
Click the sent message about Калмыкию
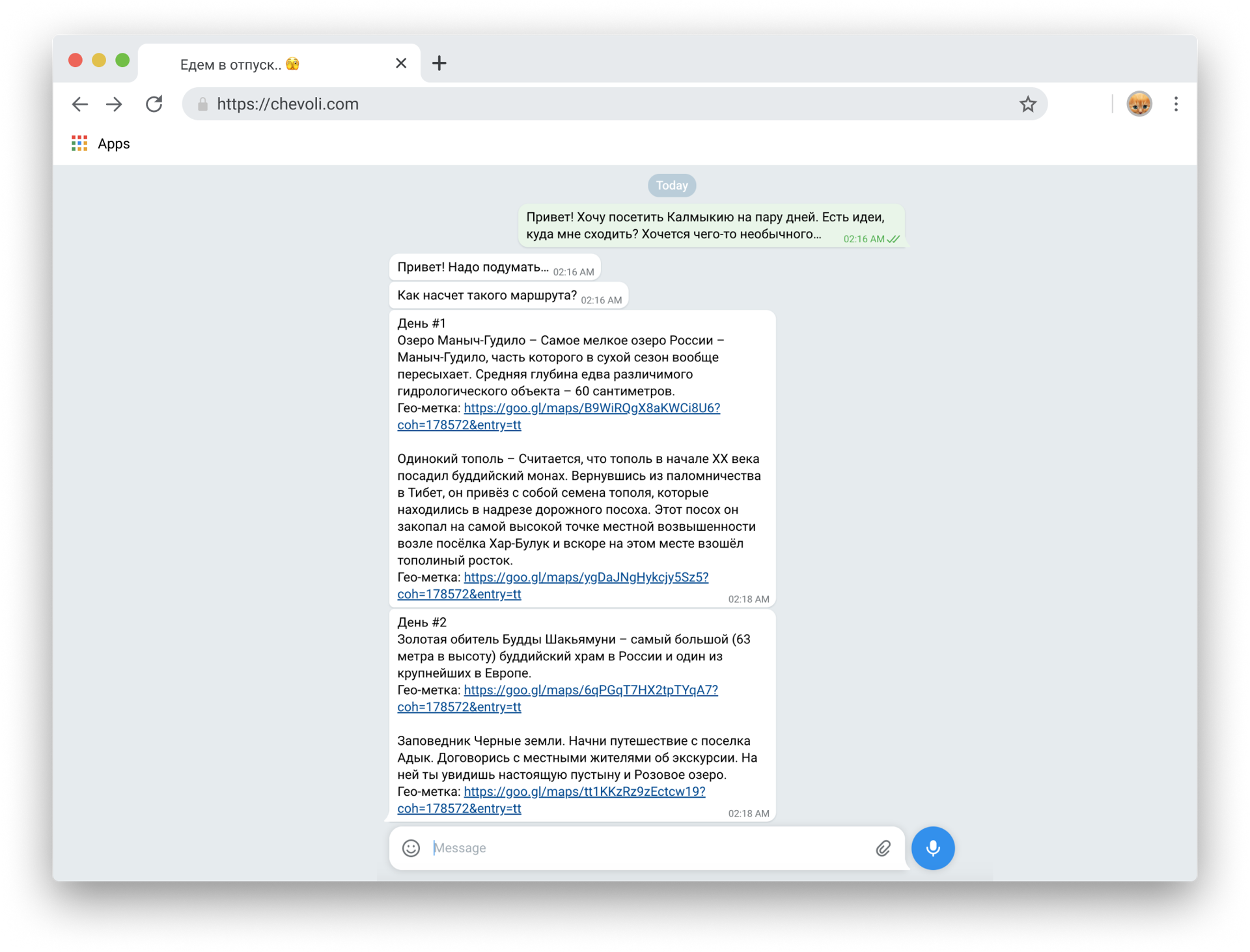[x=712, y=226]
